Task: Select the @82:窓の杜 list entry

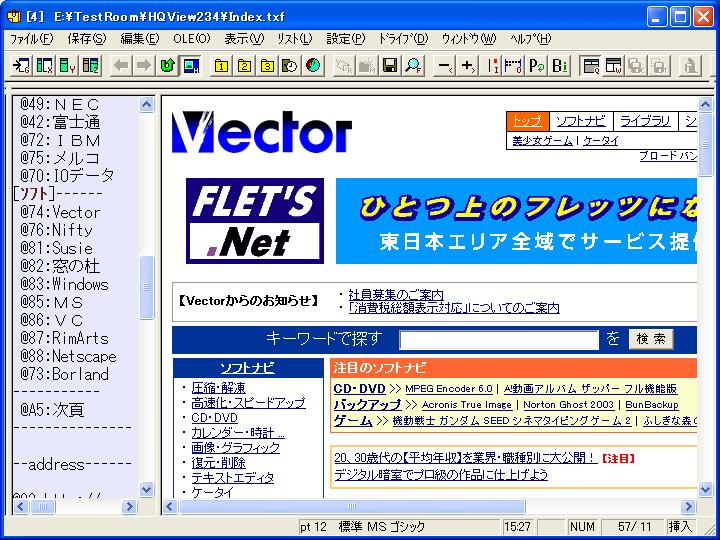Action: 60,266
